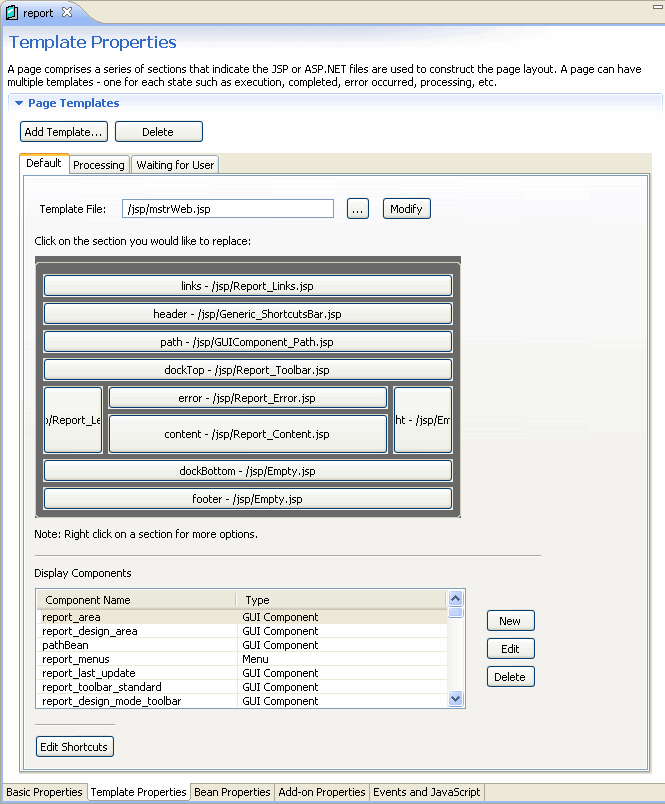Select the content Report_Content.jsp section
Image resolution: width=665 pixels, height=804 pixels.
(x=248, y=434)
